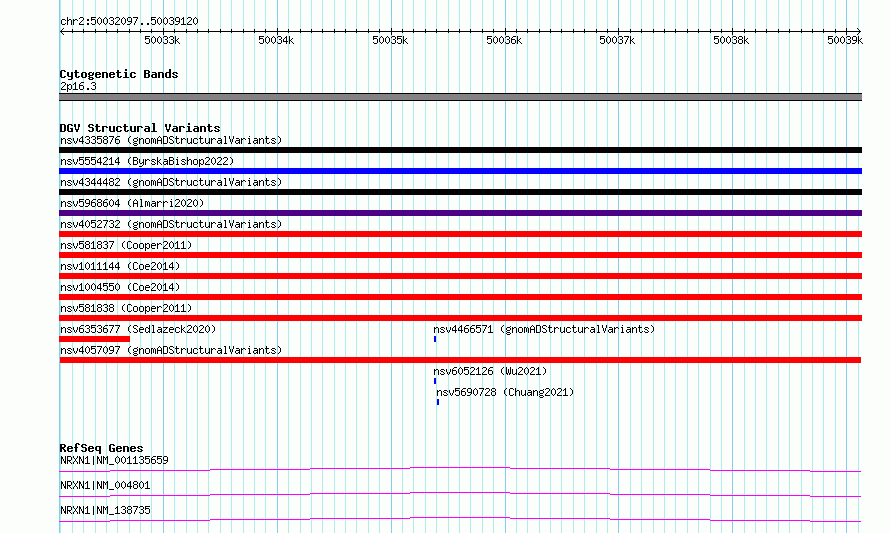Click the chr2:50032097..50039120 coordinates text

pyautogui.click(x=129, y=21)
